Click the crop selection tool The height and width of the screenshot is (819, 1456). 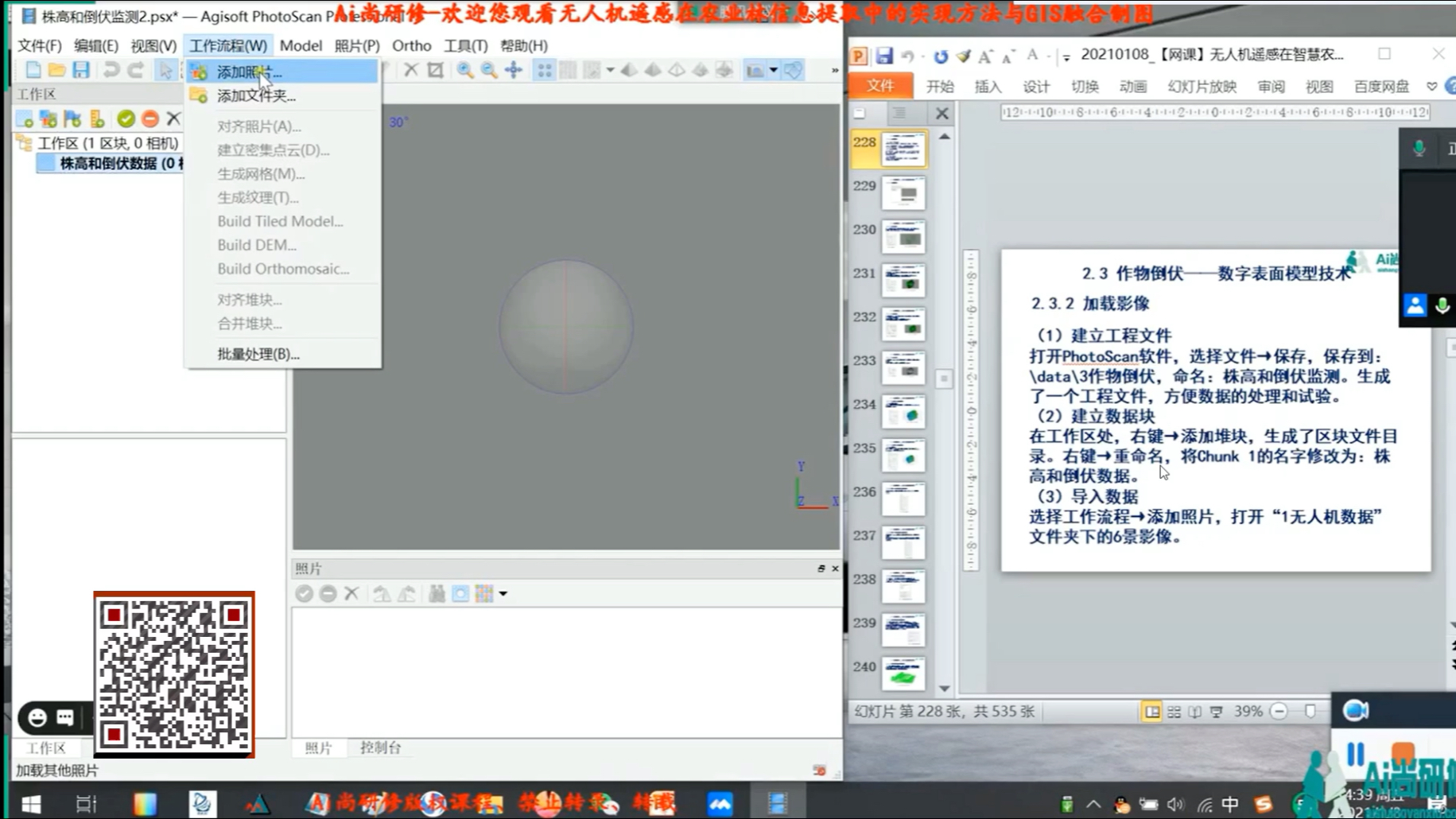coord(435,71)
